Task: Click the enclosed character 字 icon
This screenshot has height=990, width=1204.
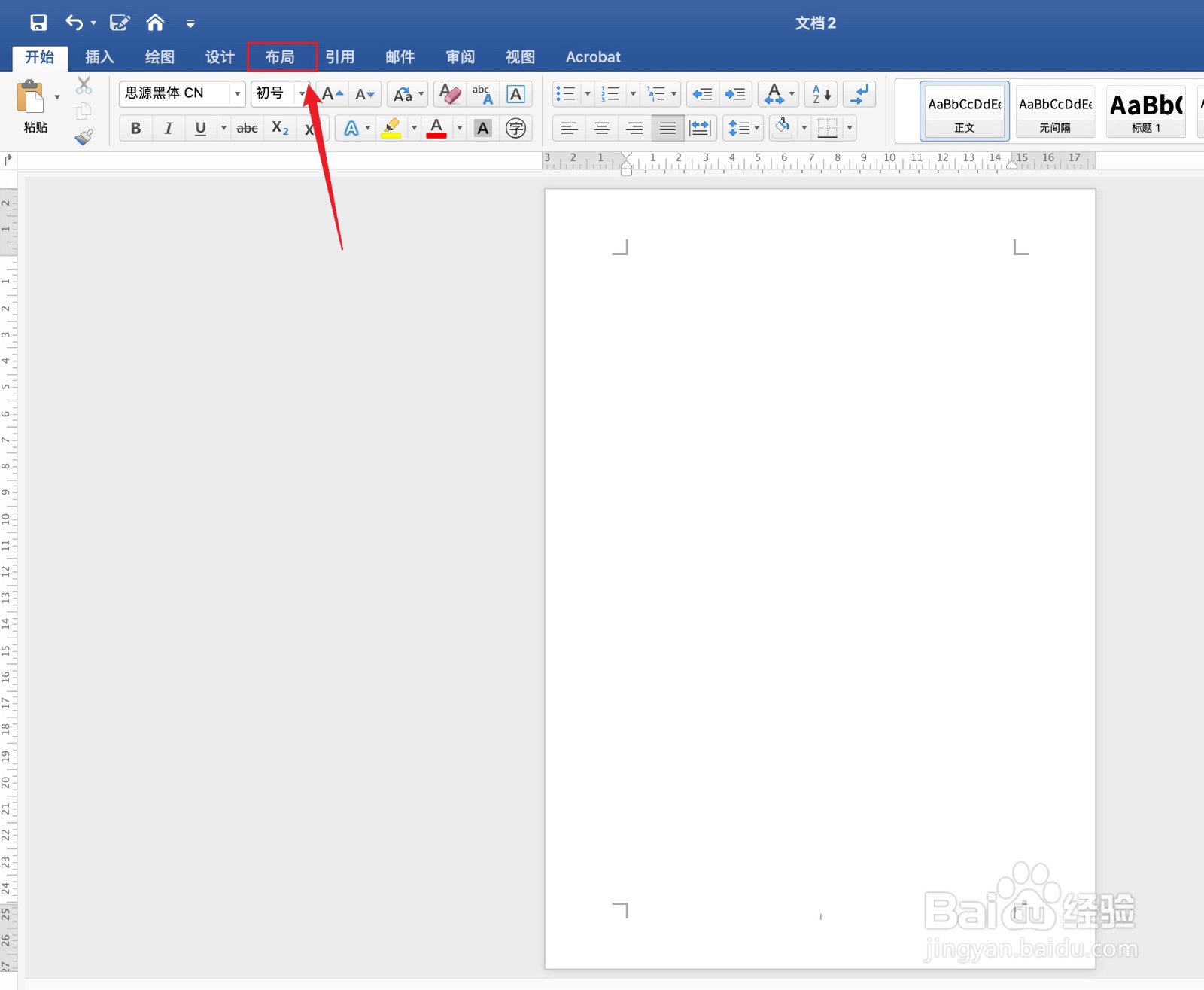Action: [515, 128]
